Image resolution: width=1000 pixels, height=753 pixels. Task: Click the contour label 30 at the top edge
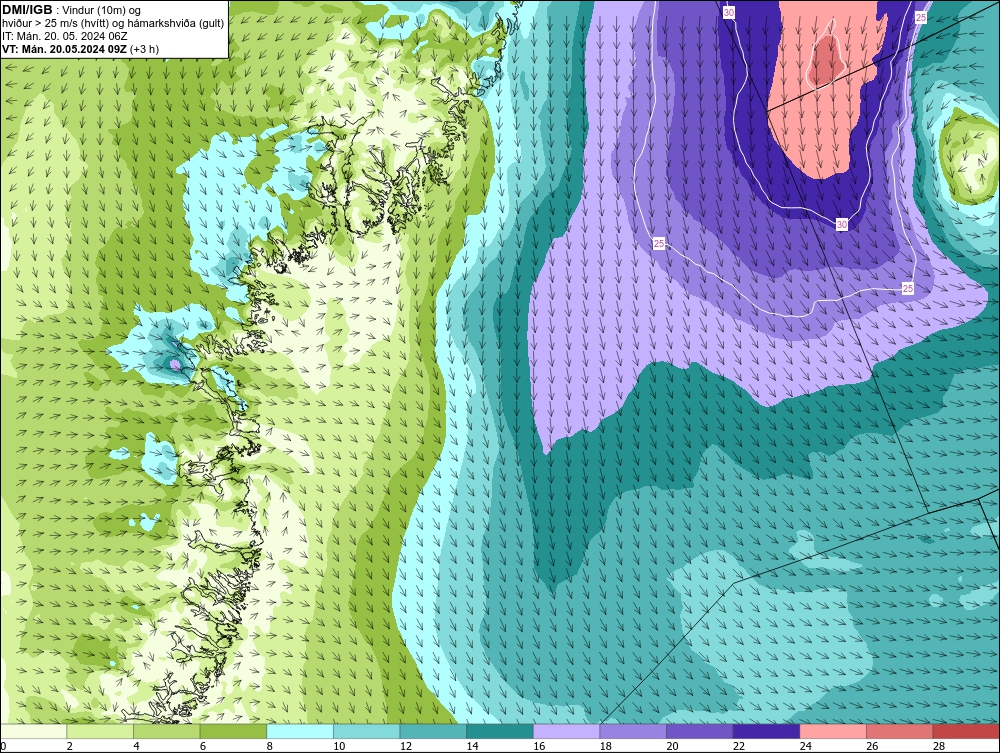[x=729, y=13]
